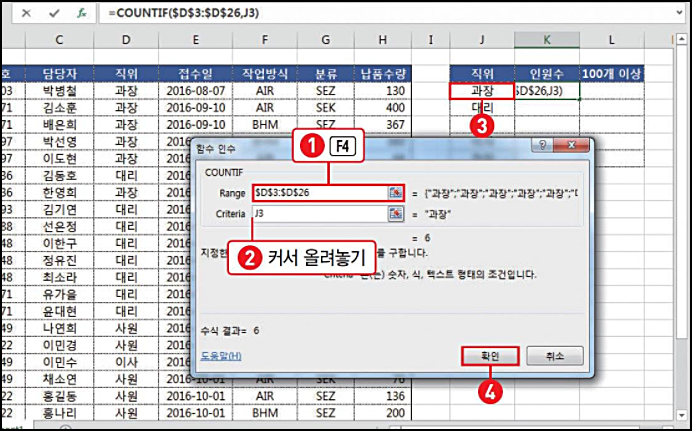Screen dimensions: 692x431
Task: Open the 도움말(H) help link
Action: point(221,356)
